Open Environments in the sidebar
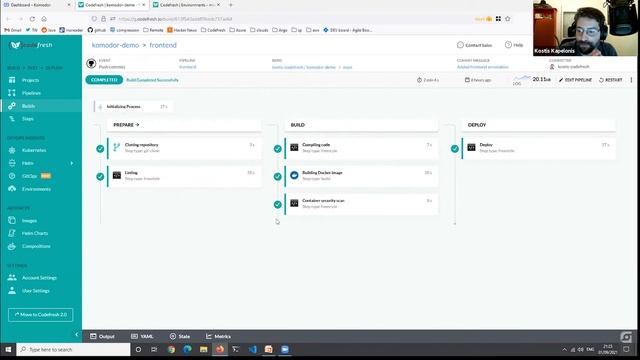Image resolution: width=640 pixels, height=360 pixels. (36, 189)
